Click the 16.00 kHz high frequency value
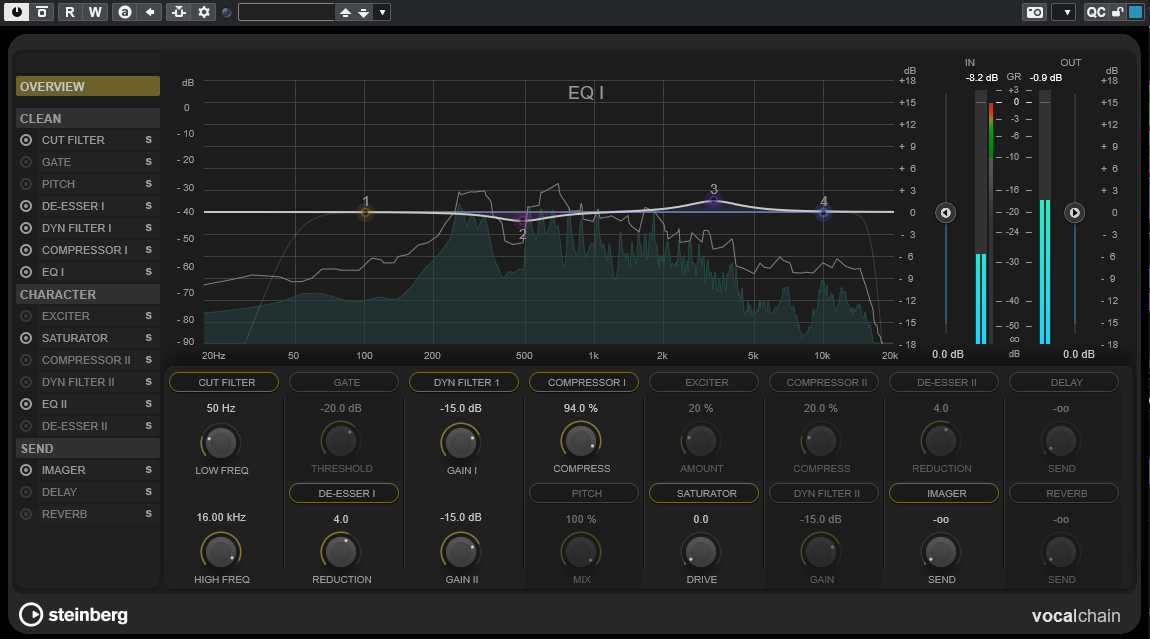The height and width of the screenshot is (639, 1150). (x=221, y=517)
